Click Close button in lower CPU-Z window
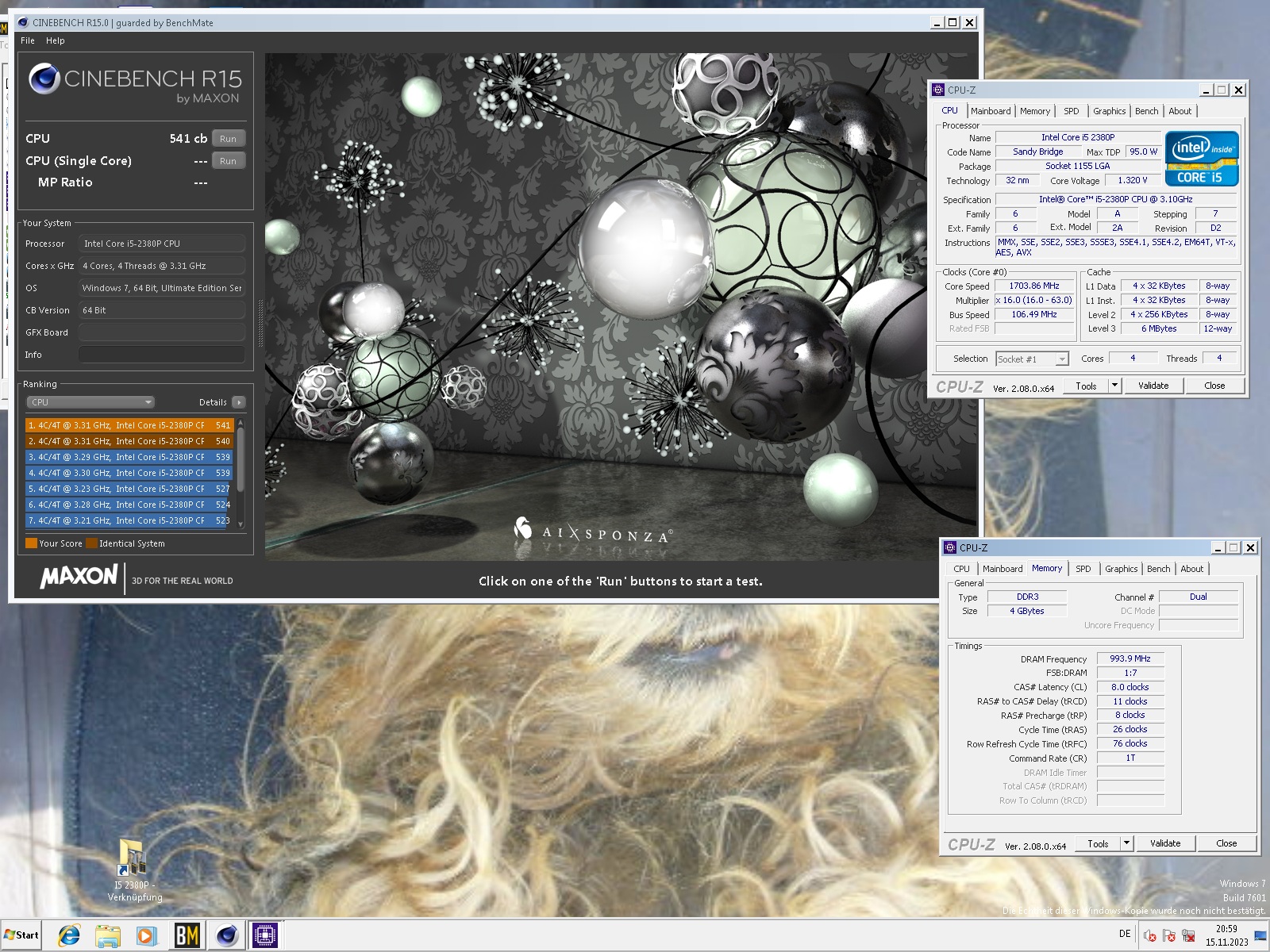Image resolution: width=1270 pixels, height=952 pixels. pos(1226,843)
